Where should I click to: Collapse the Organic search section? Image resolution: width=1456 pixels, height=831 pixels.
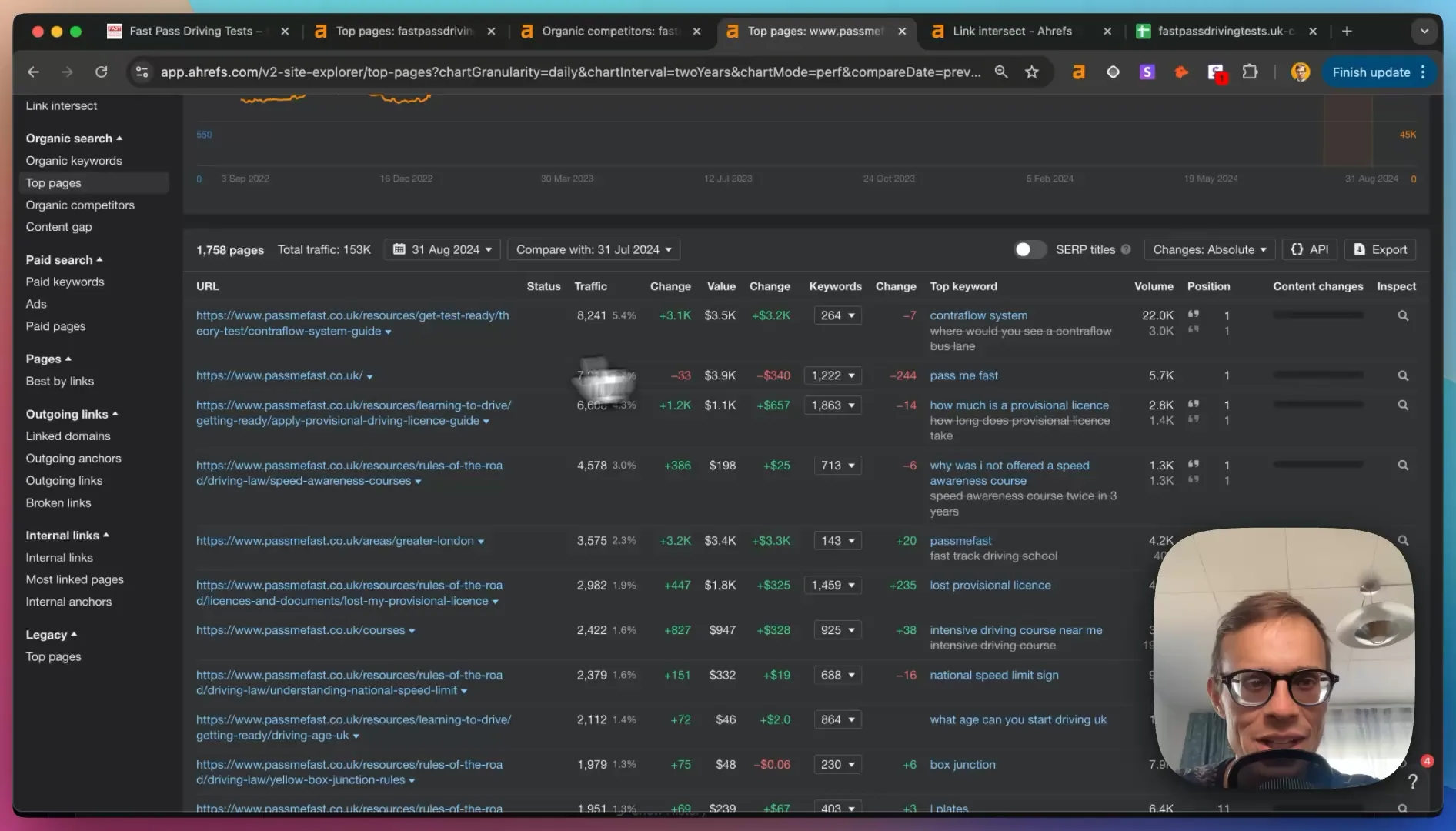(x=74, y=138)
